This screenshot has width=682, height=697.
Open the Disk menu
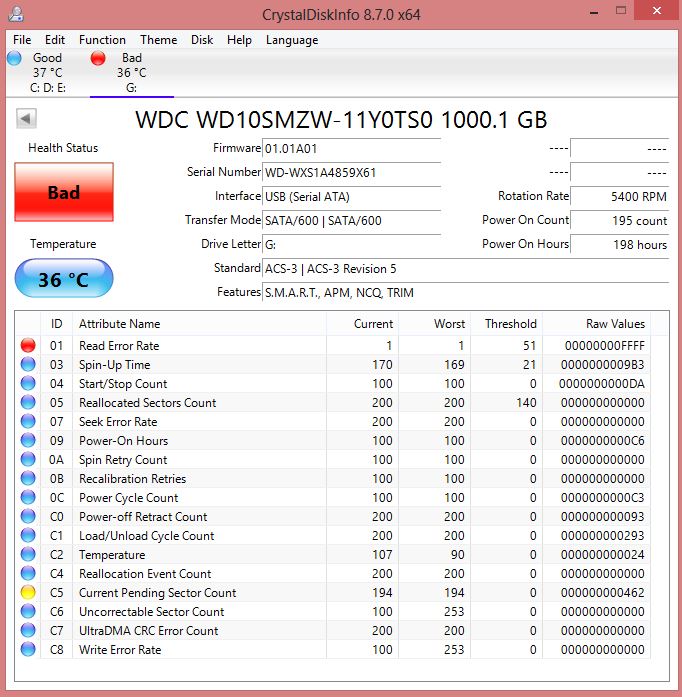[202, 40]
